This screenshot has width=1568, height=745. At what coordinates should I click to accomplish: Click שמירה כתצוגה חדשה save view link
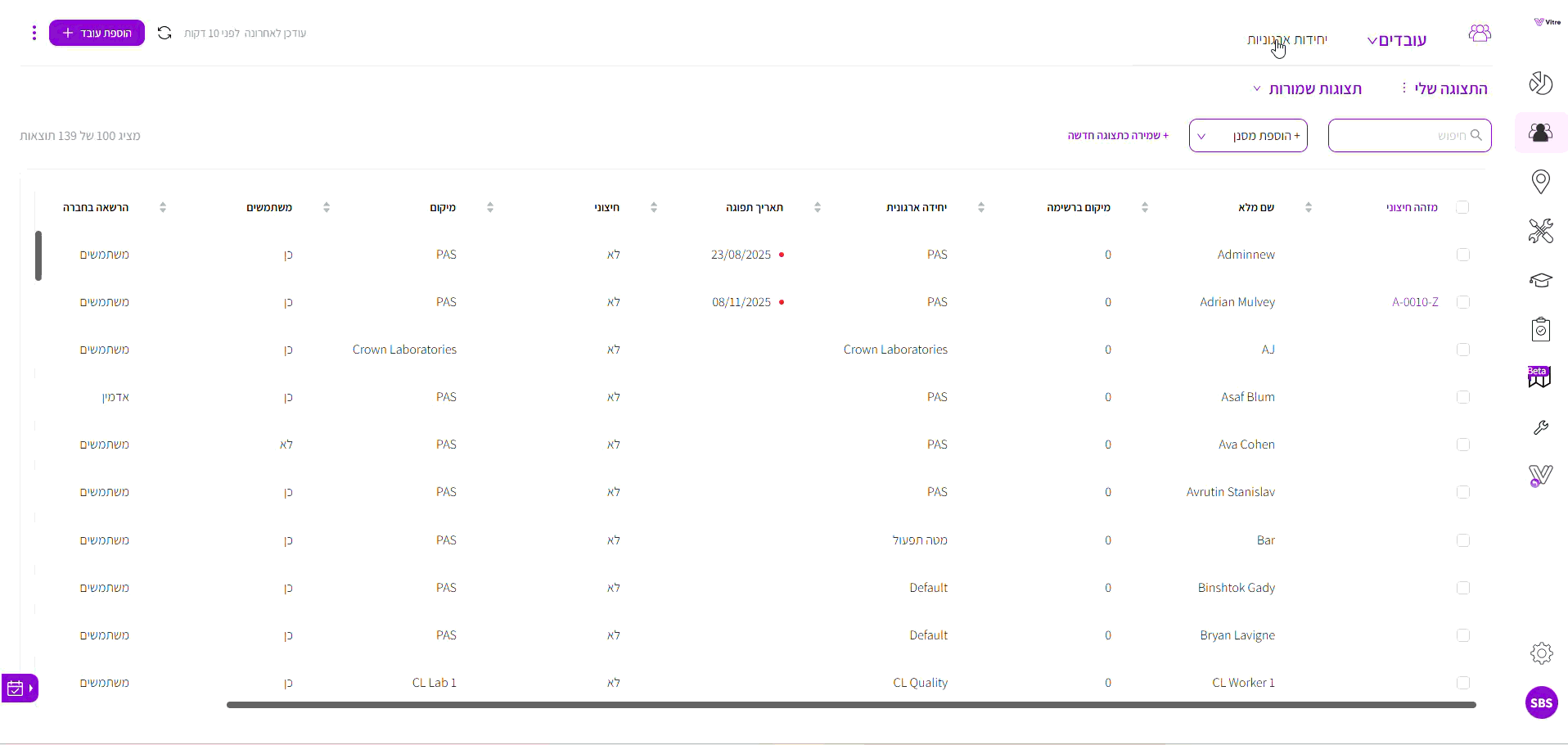click(x=1118, y=135)
